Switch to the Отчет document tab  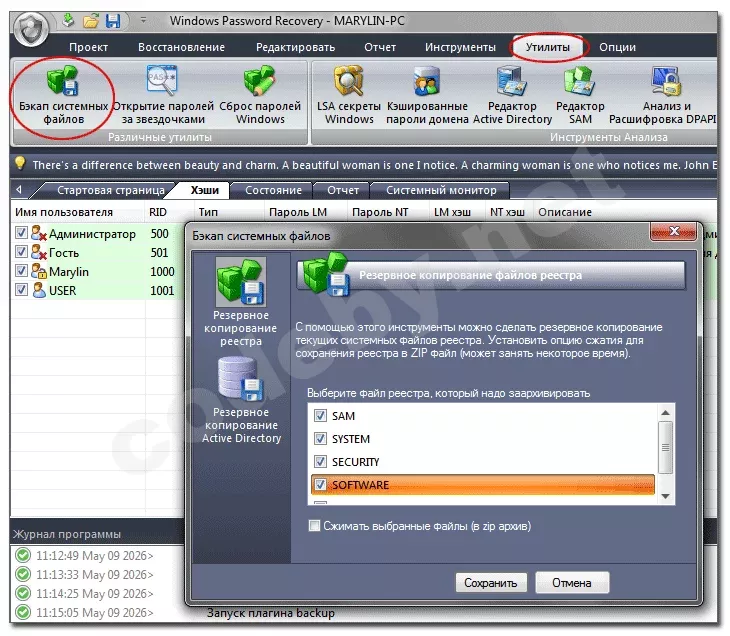pyautogui.click(x=343, y=190)
